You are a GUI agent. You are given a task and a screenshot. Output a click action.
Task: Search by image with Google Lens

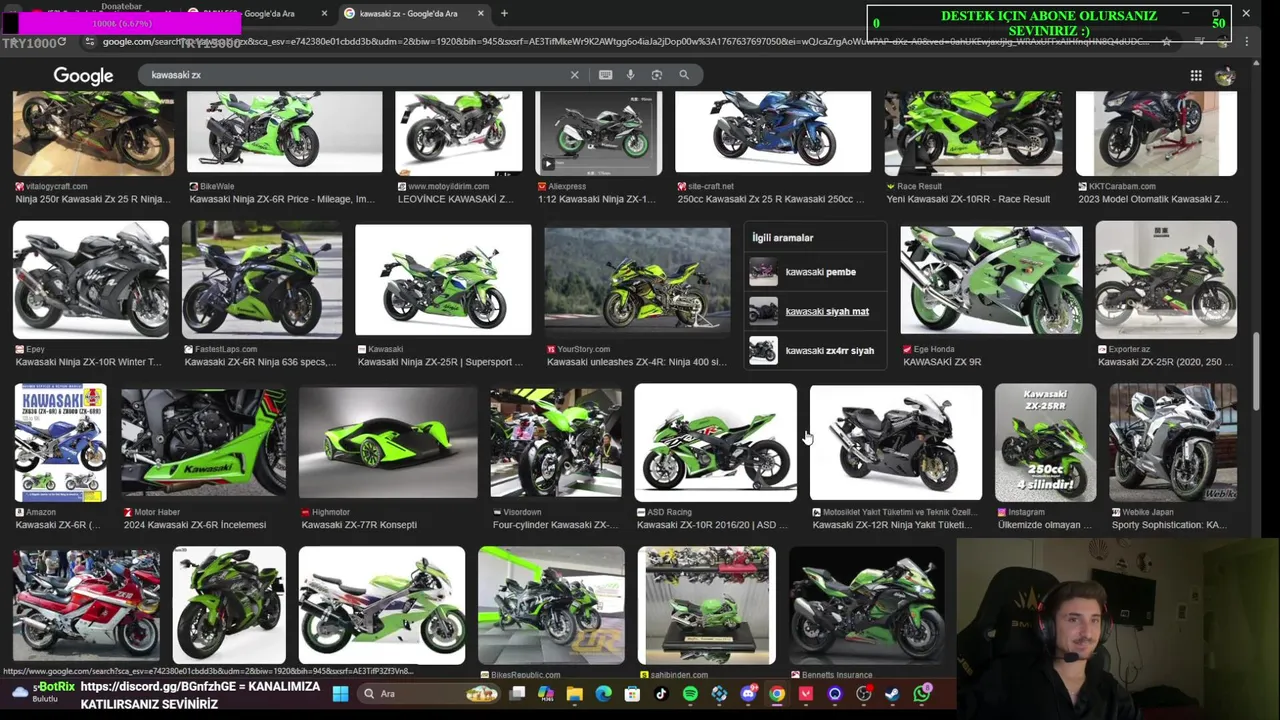657,75
